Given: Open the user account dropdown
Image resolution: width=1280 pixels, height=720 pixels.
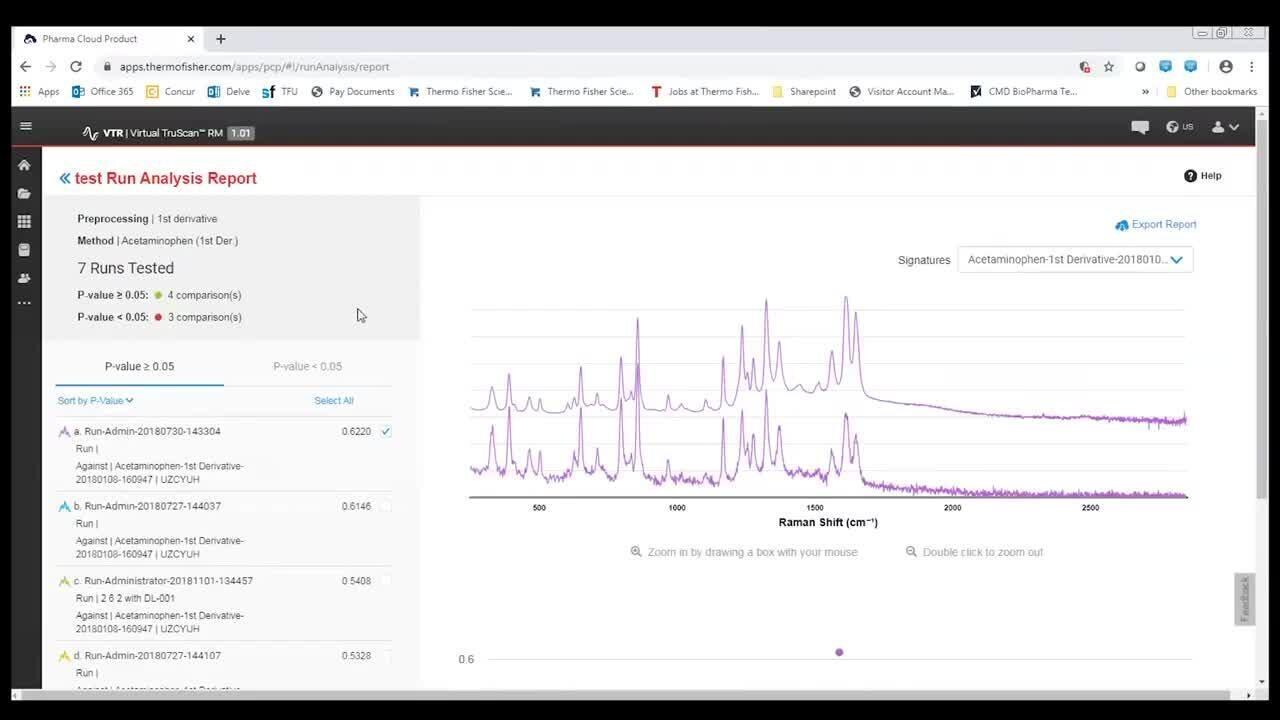Looking at the screenshot, I should pos(1225,127).
